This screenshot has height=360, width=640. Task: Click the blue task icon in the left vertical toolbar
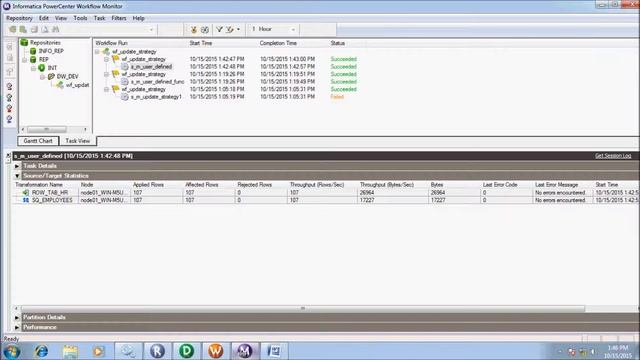pyautogui.click(x=9, y=119)
